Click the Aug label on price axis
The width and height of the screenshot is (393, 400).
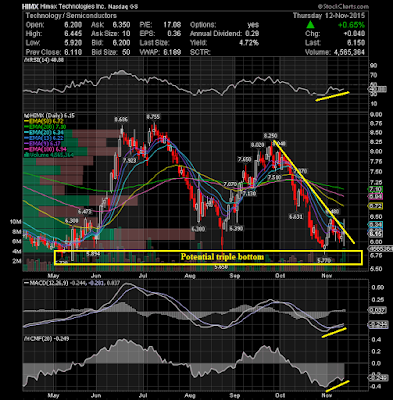(190, 276)
